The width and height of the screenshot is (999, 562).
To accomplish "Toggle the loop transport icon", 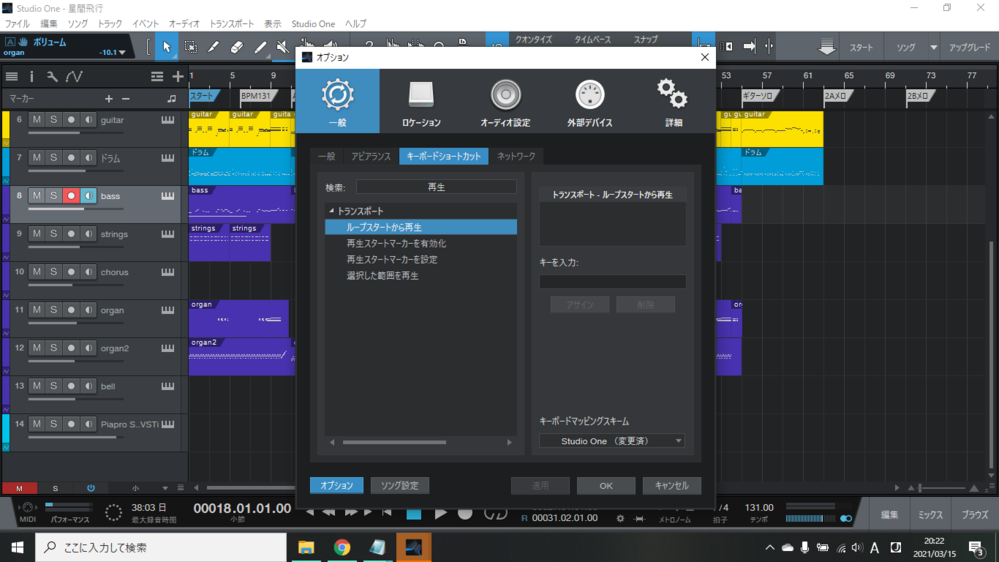I will [495, 514].
